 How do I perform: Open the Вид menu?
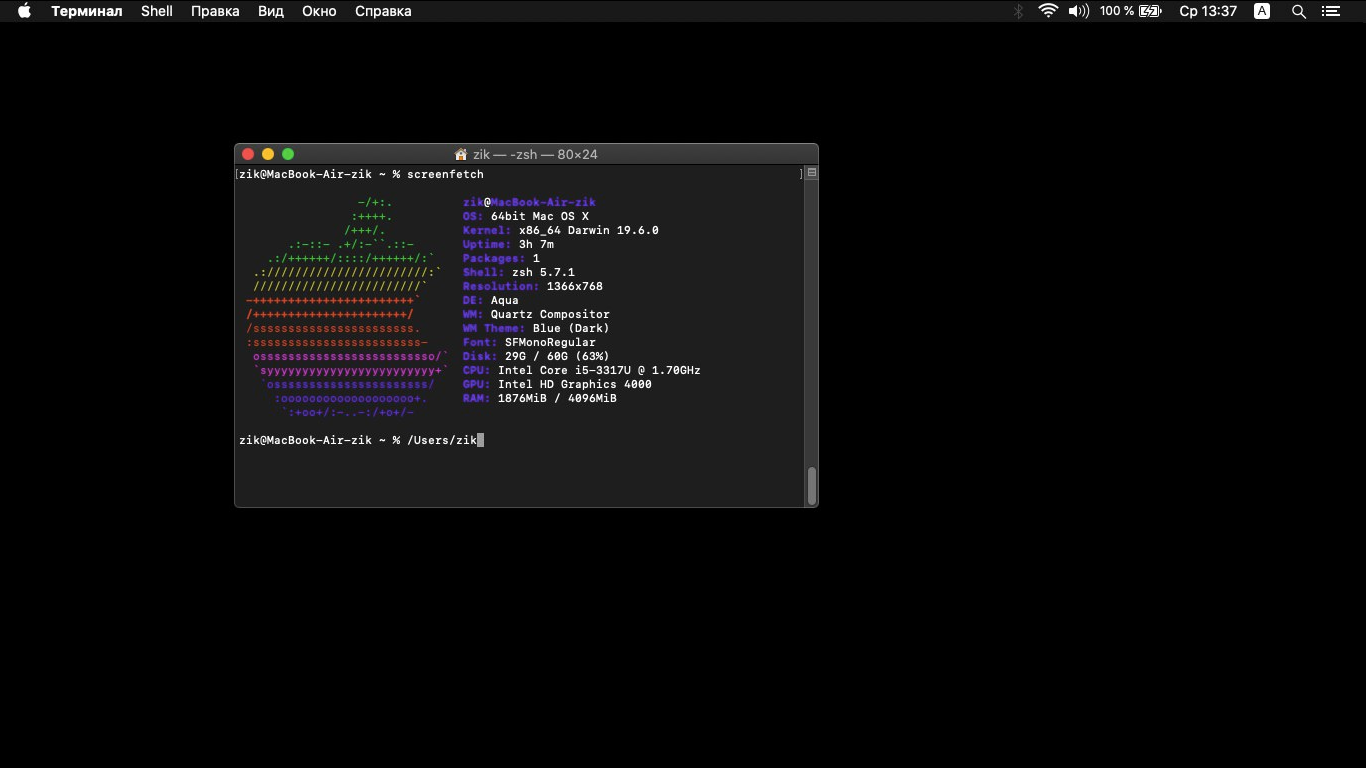pos(271,11)
